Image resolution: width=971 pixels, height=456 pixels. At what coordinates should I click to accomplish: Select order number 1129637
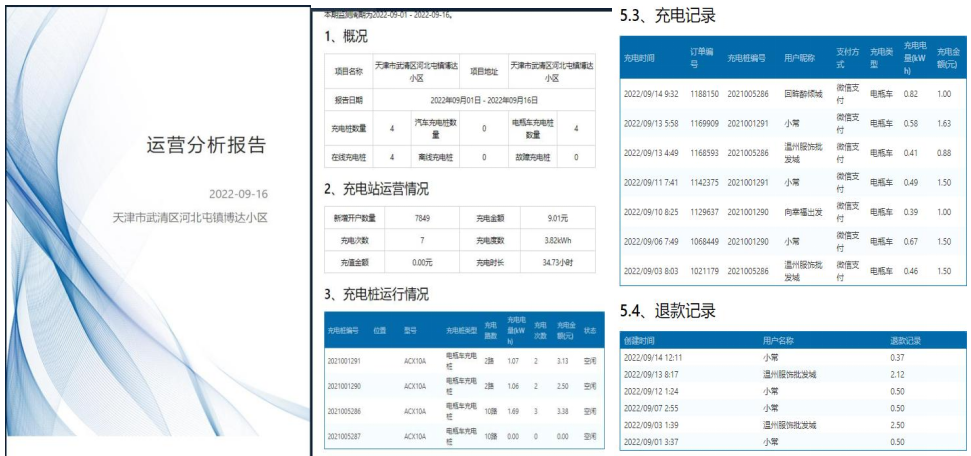coord(704,212)
